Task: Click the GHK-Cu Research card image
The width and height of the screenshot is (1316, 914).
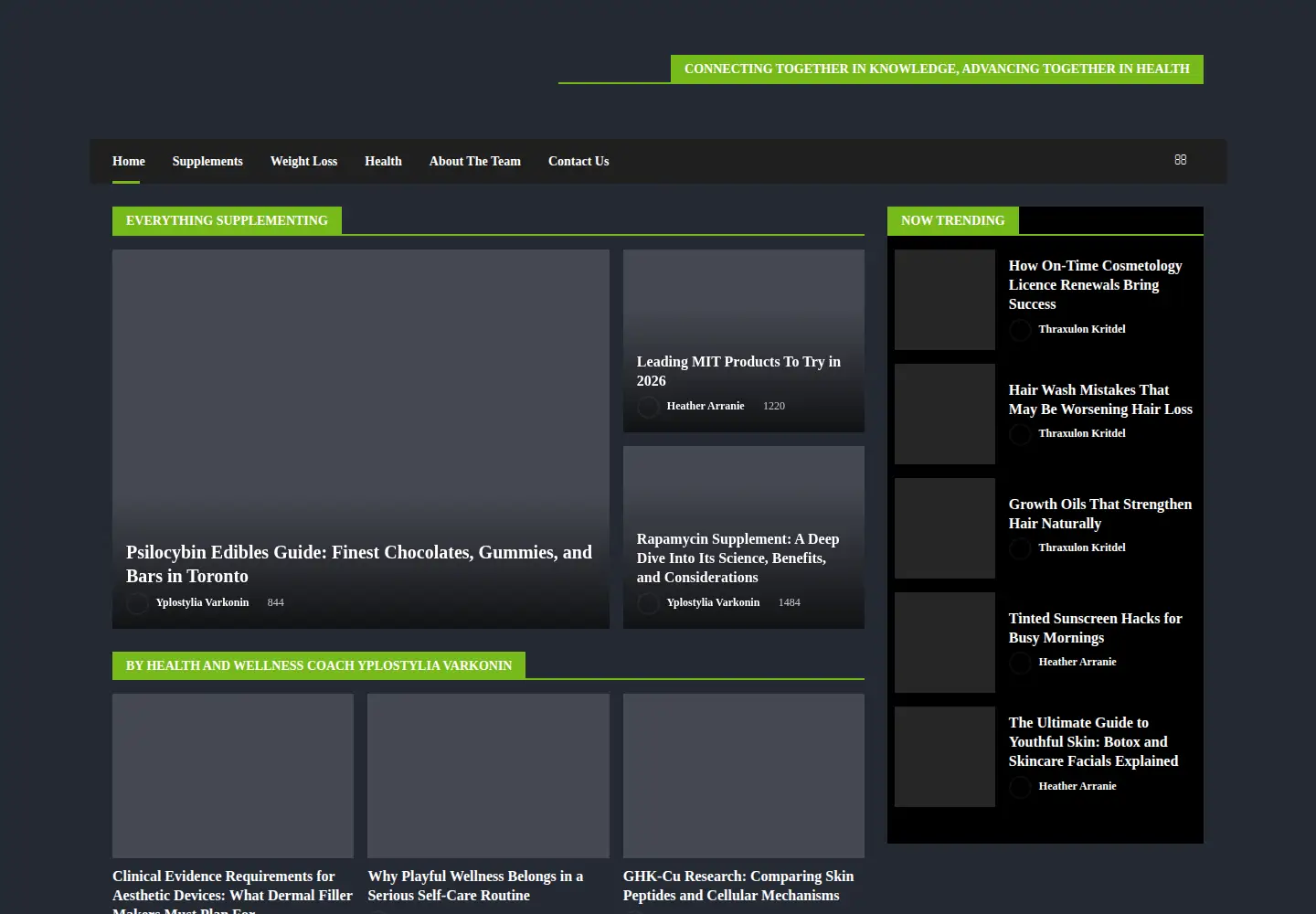Action: pos(744,776)
